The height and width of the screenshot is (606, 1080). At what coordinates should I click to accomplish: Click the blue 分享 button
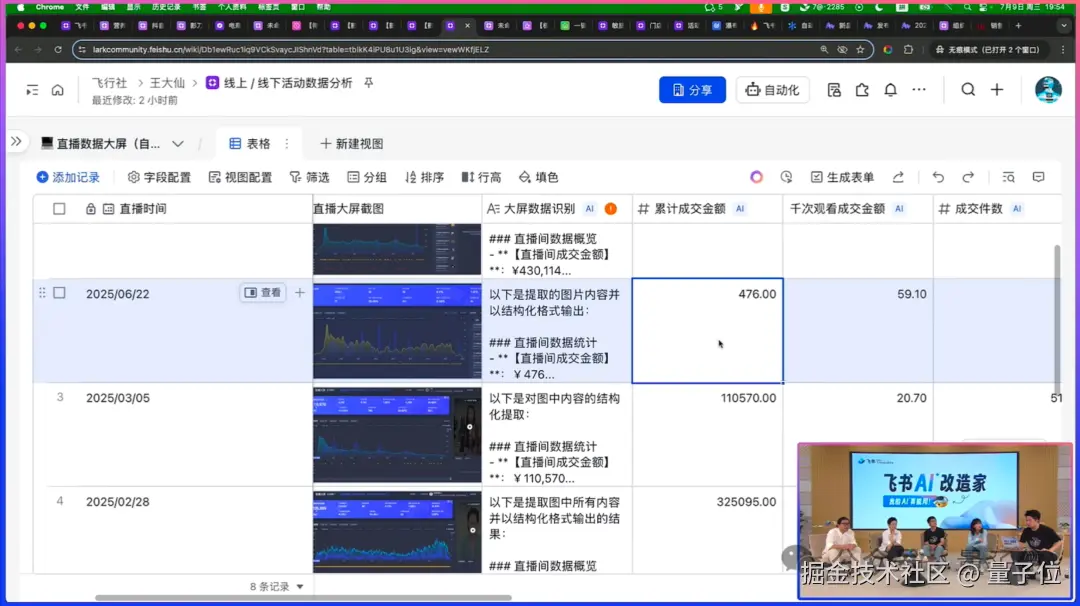point(692,90)
